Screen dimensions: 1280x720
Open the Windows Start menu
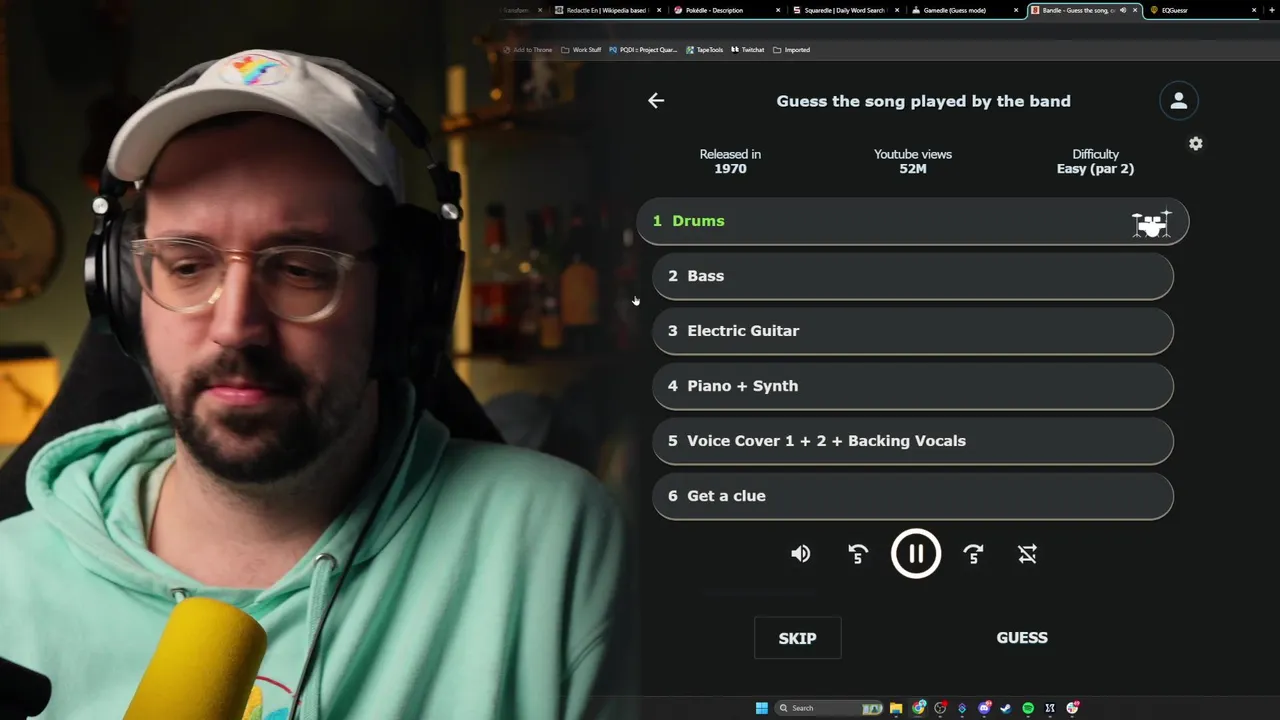[x=762, y=708]
